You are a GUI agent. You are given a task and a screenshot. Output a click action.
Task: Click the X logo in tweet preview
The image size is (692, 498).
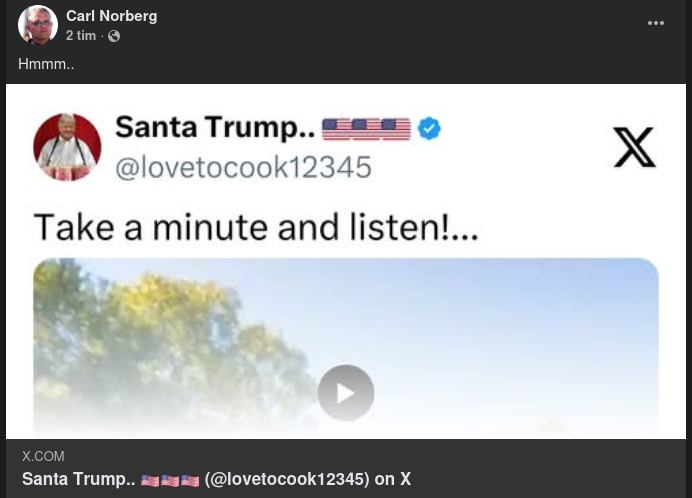pos(634,147)
